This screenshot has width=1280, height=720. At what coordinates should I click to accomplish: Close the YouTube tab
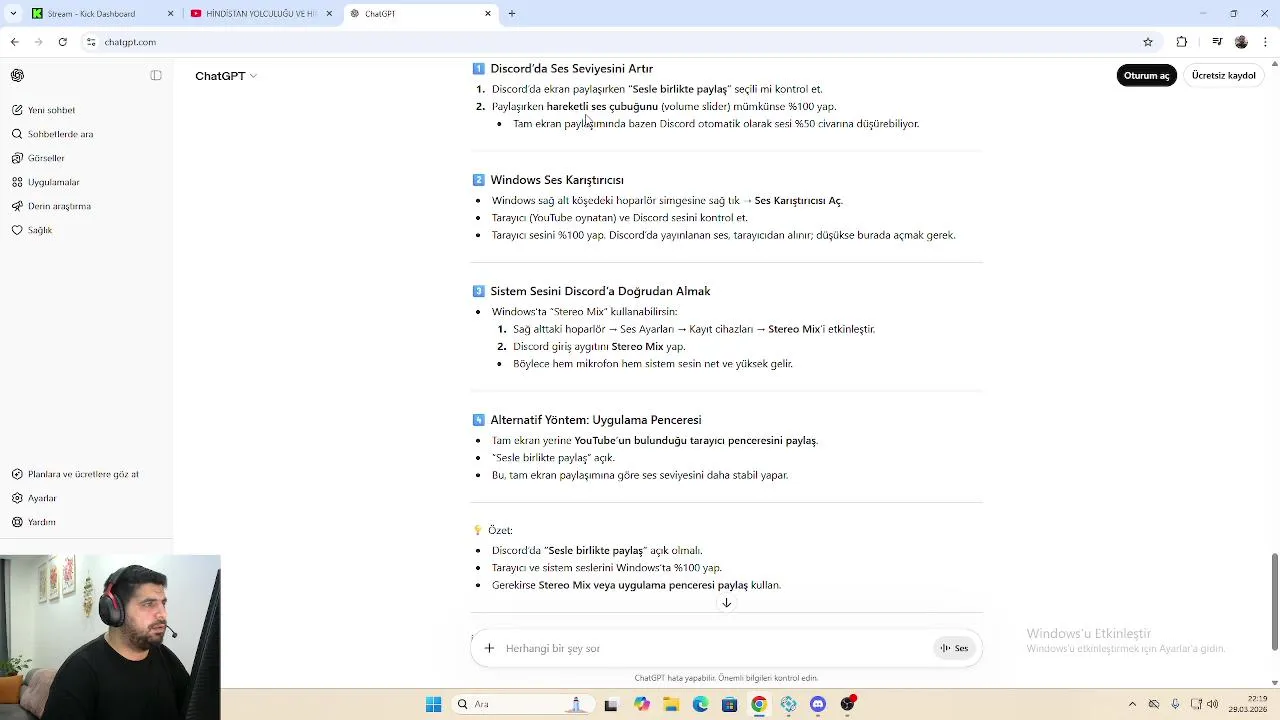coord(329,14)
